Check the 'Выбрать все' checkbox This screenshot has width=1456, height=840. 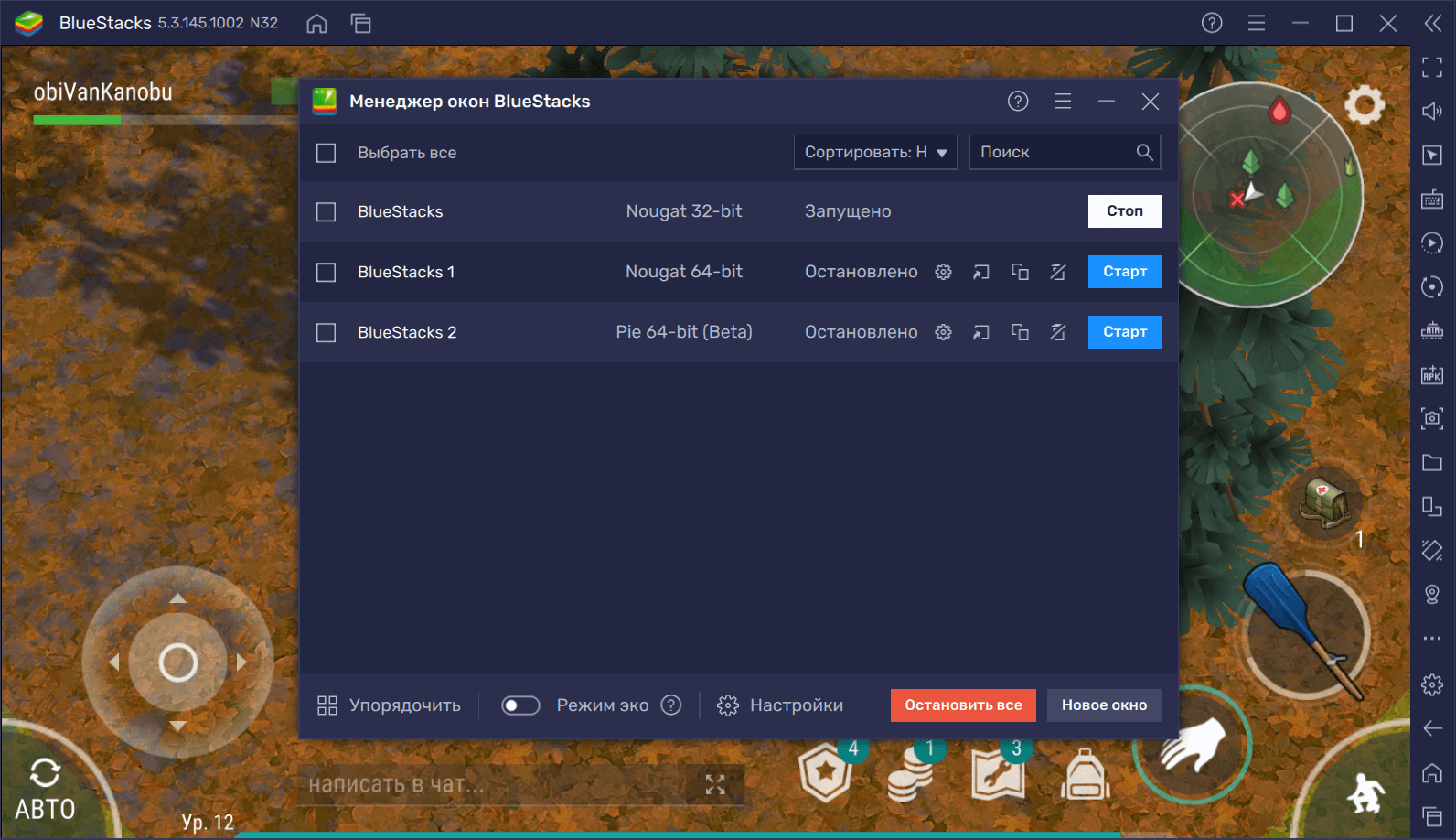click(x=327, y=153)
